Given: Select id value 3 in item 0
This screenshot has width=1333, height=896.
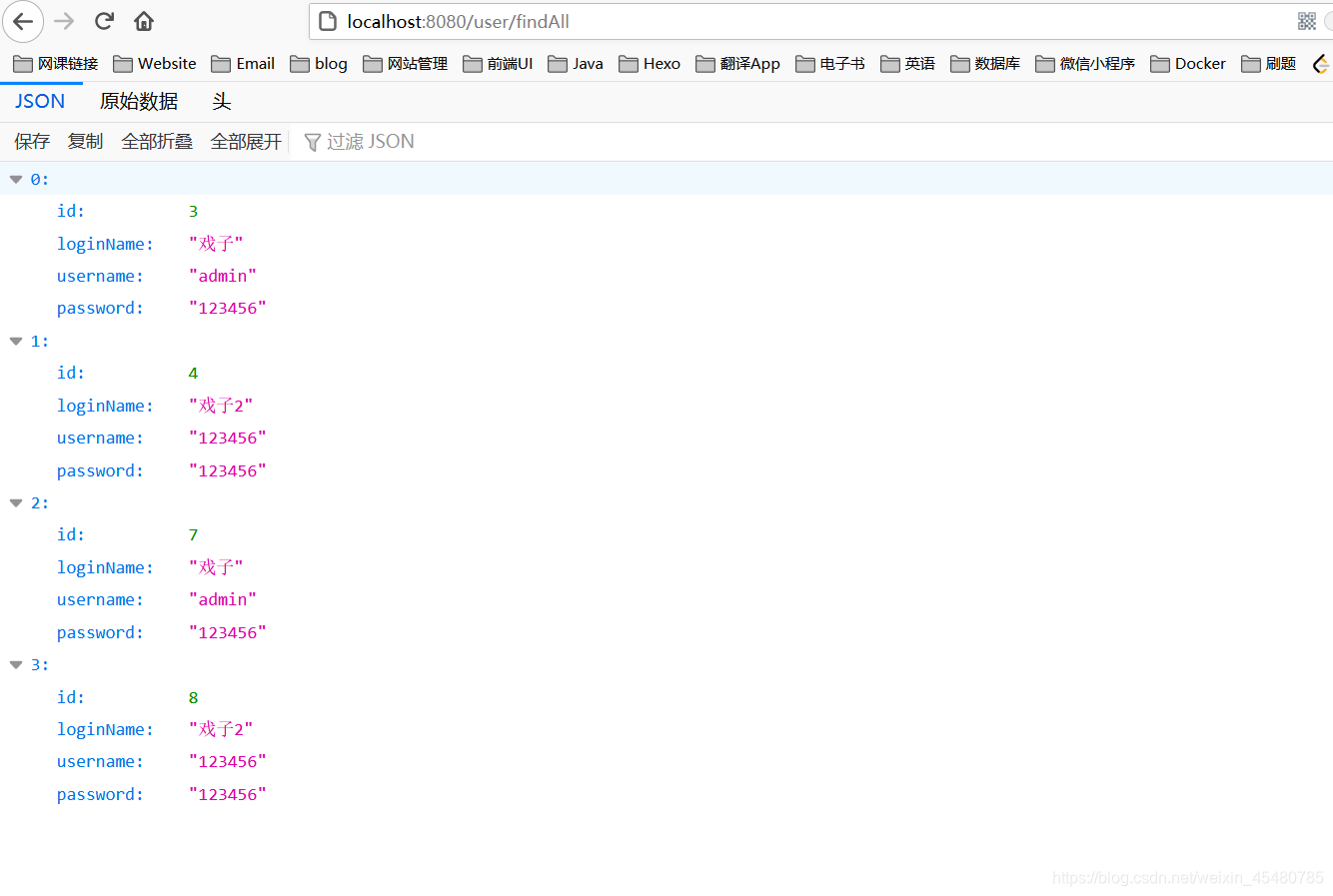Looking at the screenshot, I should pyautogui.click(x=193, y=211).
